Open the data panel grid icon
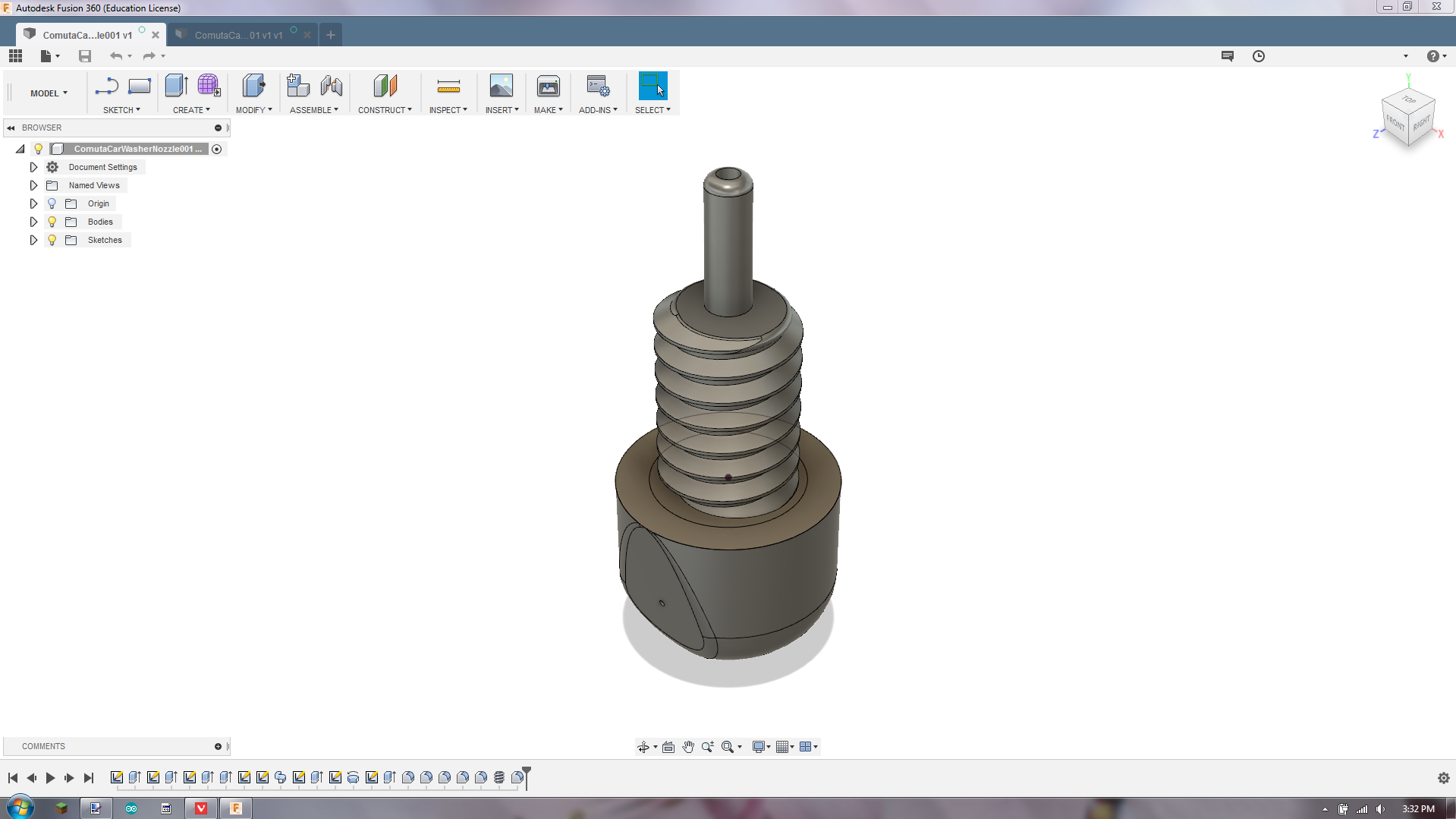This screenshot has width=1456, height=819. 15,55
